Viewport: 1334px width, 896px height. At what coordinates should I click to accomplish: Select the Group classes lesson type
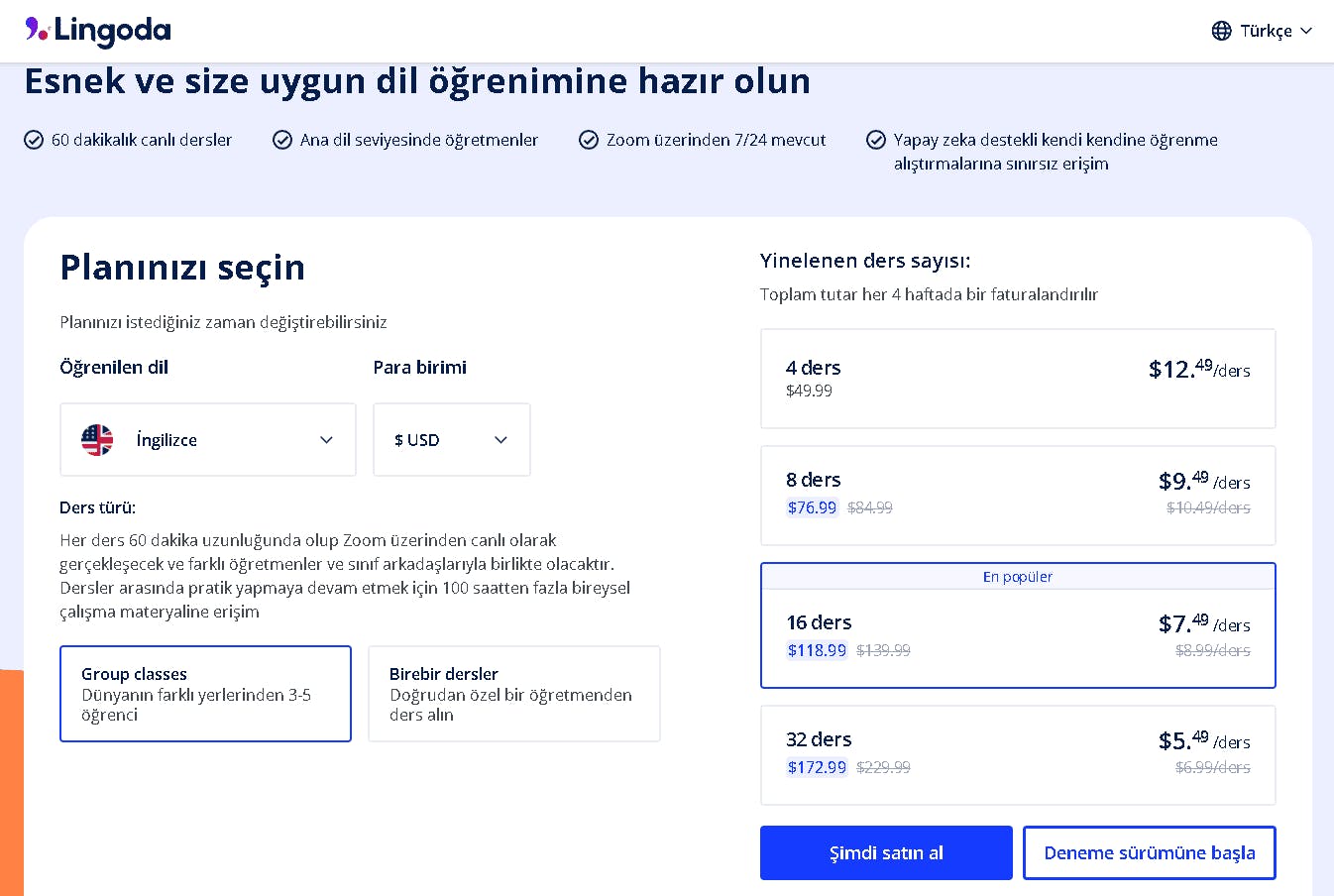(x=205, y=694)
